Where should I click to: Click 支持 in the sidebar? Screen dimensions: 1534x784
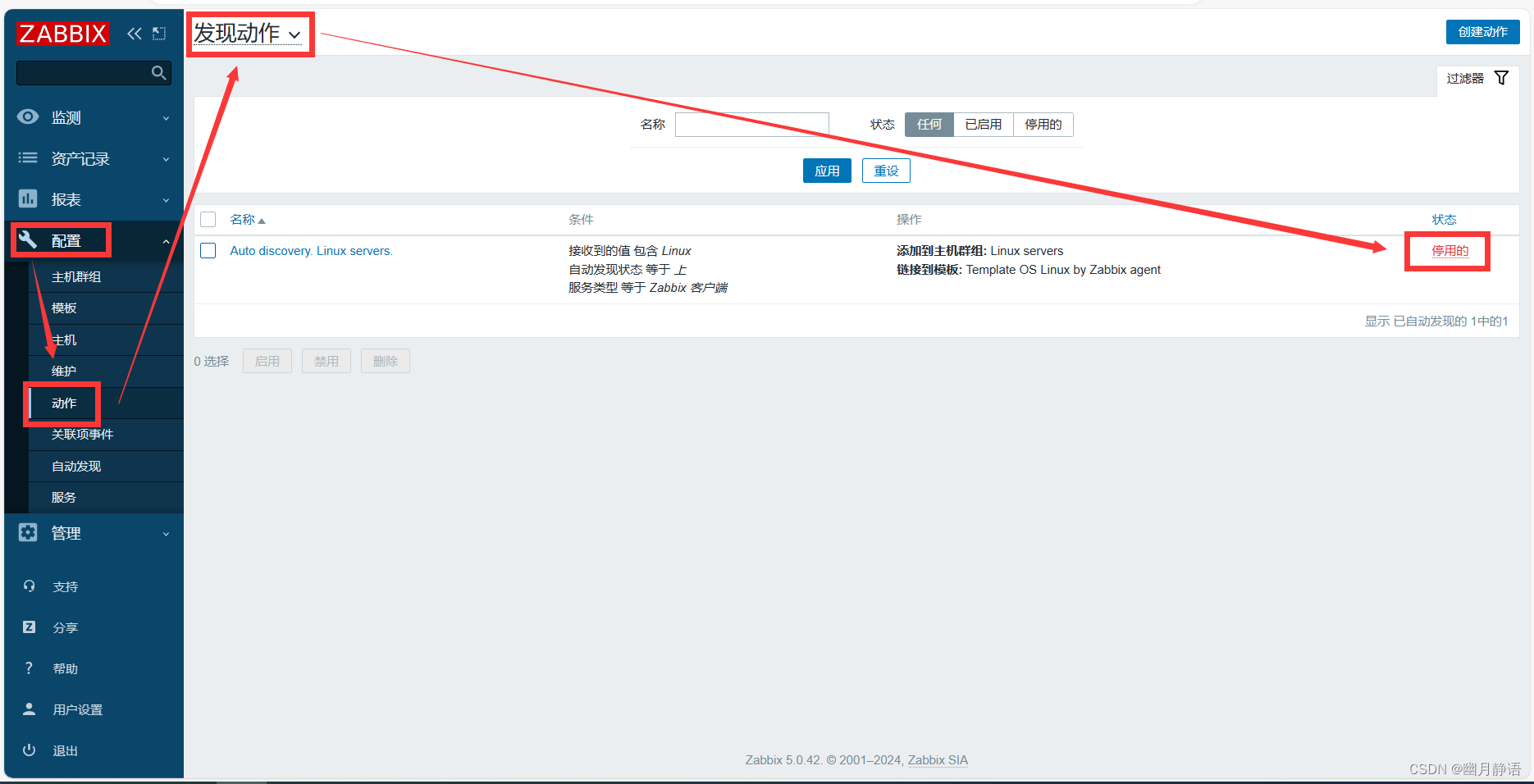click(x=66, y=587)
